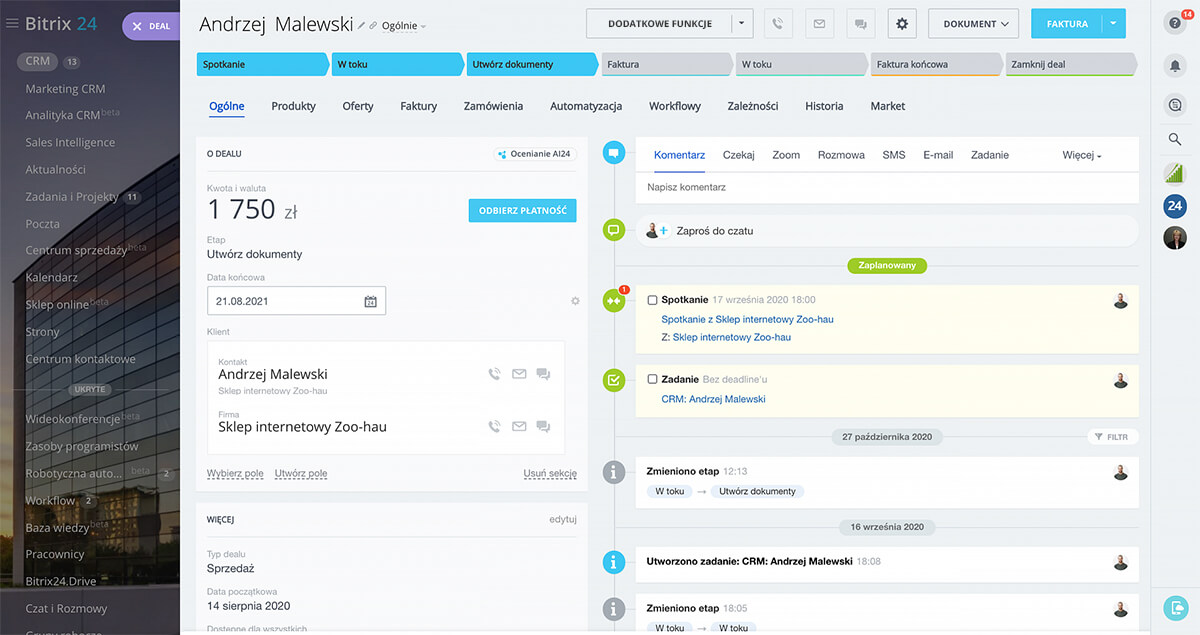The height and width of the screenshot is (635, 1200).
Task: Click the Odbierz płatność button
Action: [522, 211]
